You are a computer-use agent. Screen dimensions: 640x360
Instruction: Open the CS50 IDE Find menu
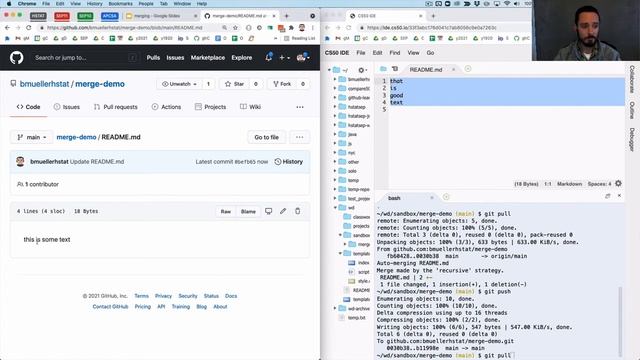pyautogui.click(x=395, y=53)
